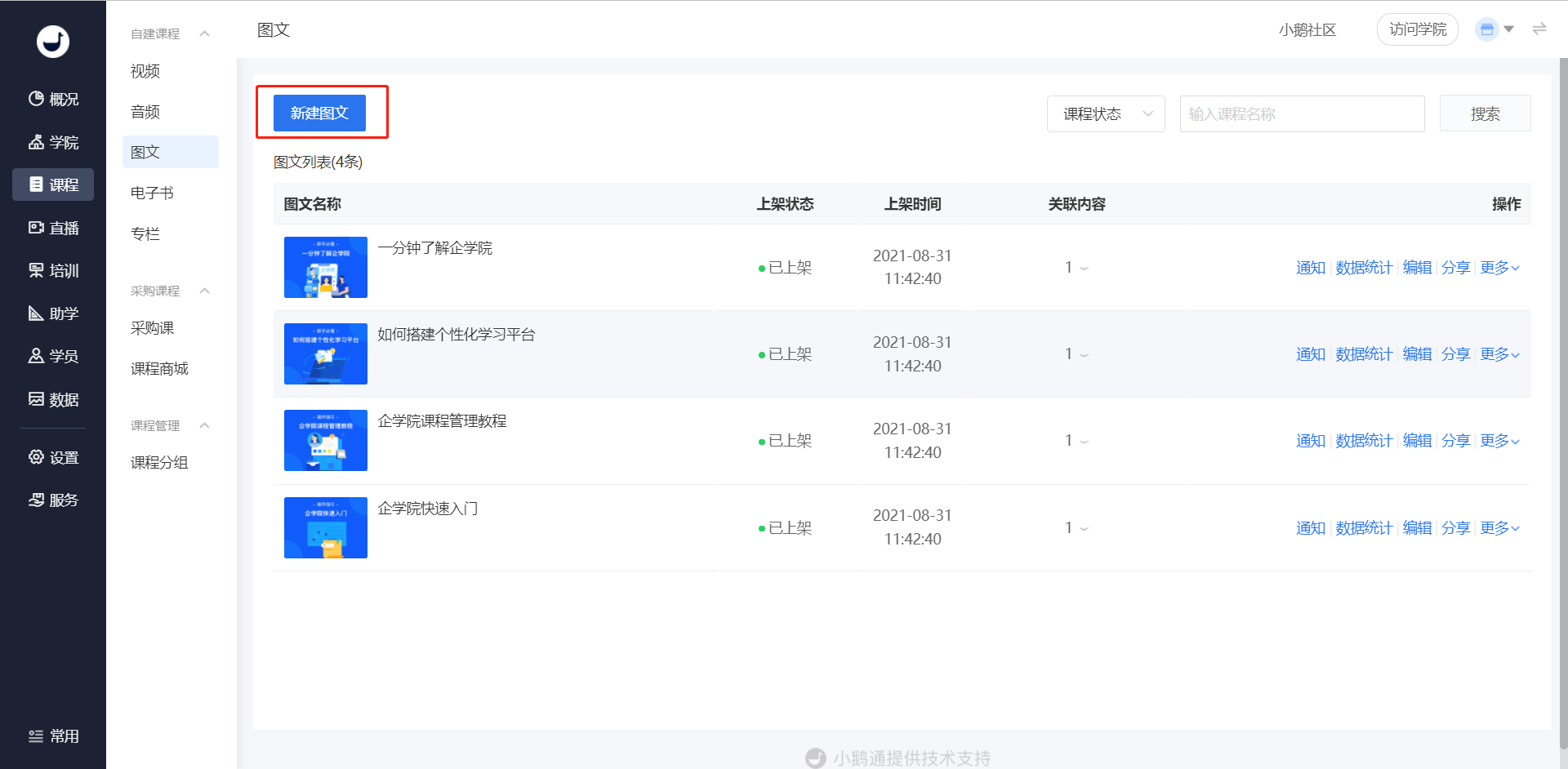Open the 课程状态 dropdown filter

pos(1106,113)
